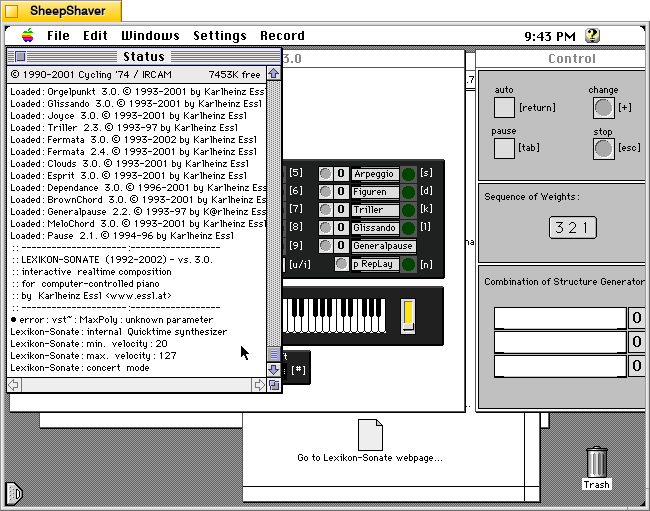Click the green LED right of Glissando
Screen dimensions: 650x511
click(x=408, y=228)
